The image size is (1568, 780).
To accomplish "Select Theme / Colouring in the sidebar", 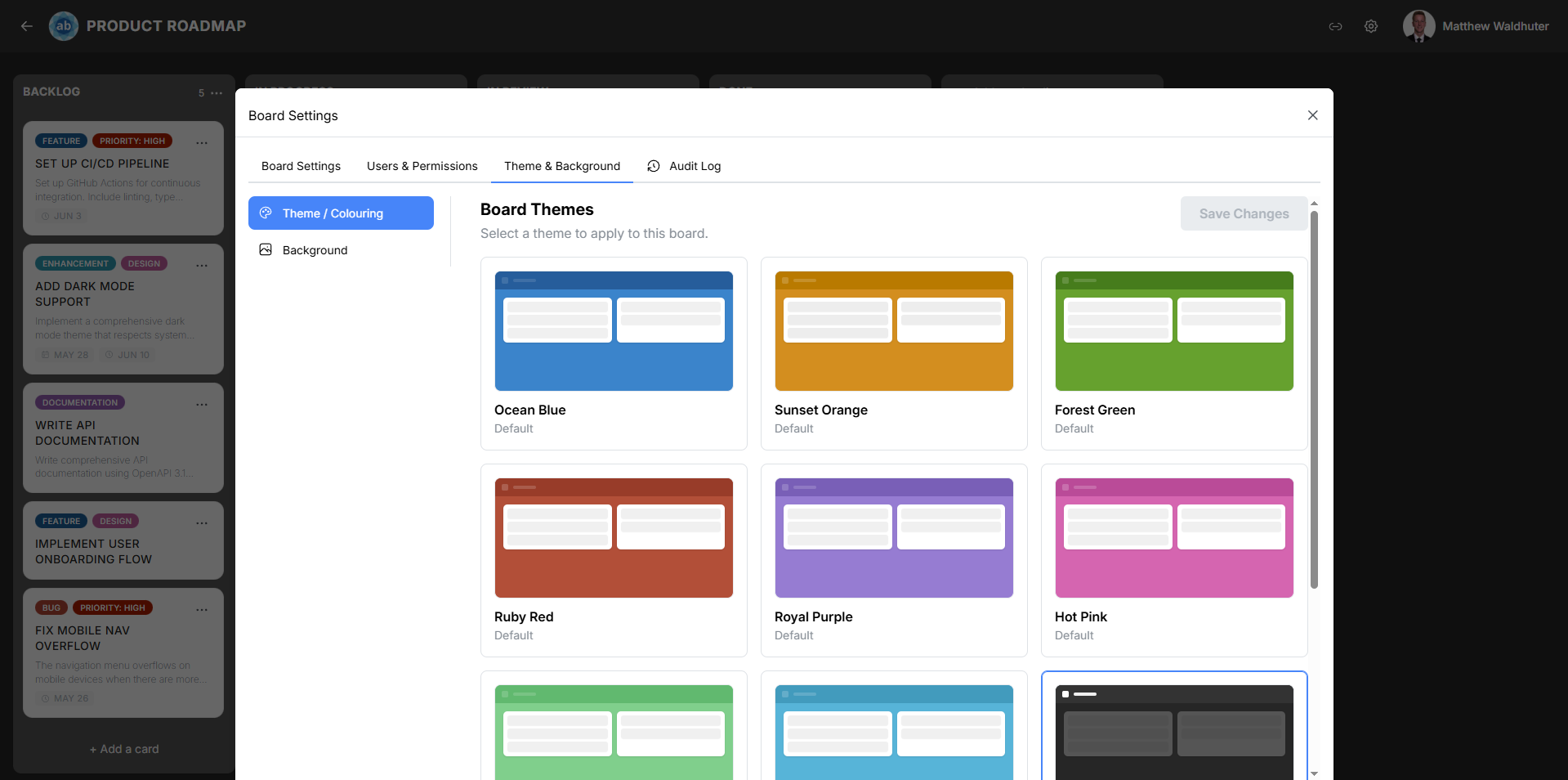I will (x=341, y=213).
